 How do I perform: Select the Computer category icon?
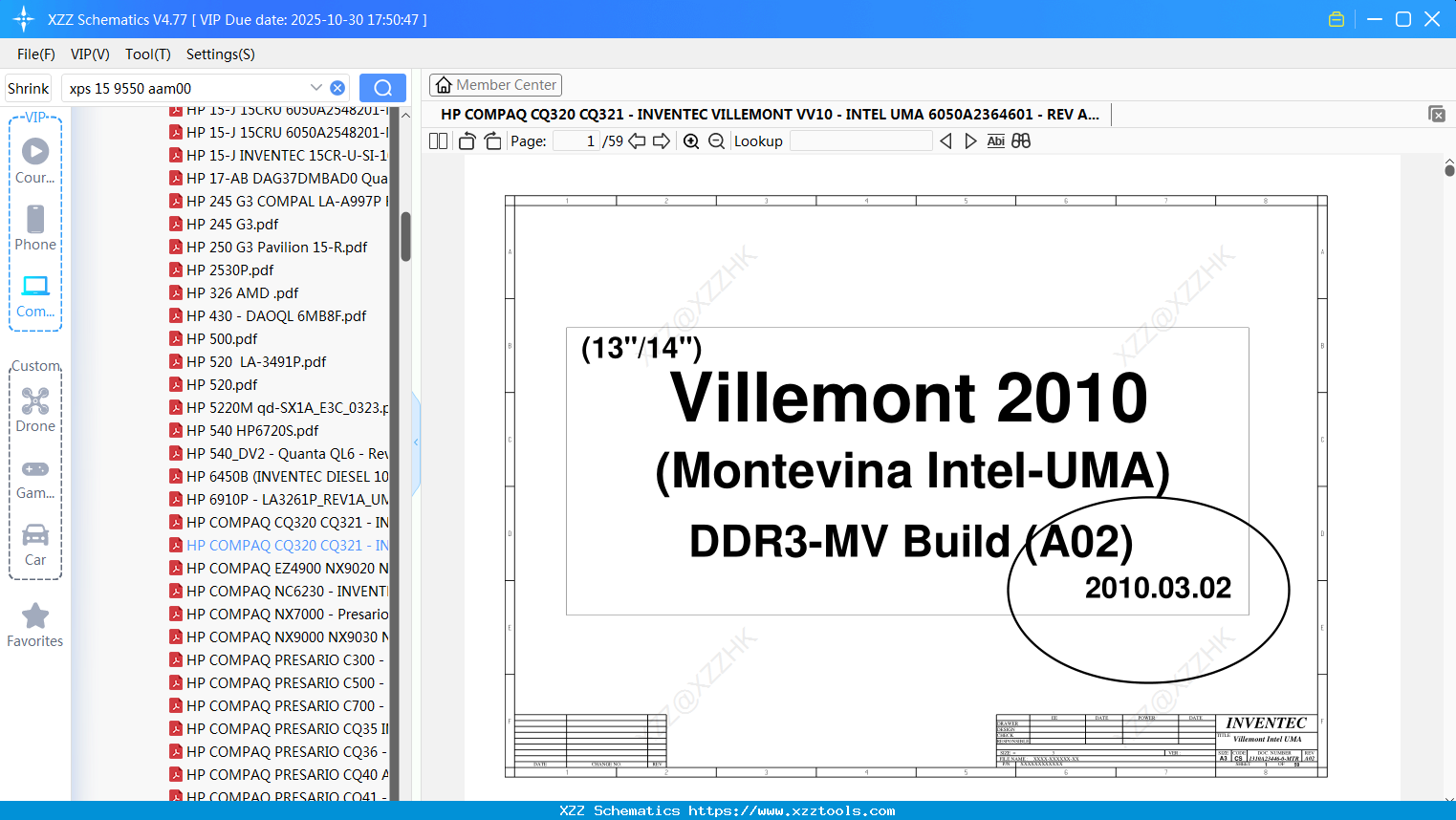(x=35, y=286)
